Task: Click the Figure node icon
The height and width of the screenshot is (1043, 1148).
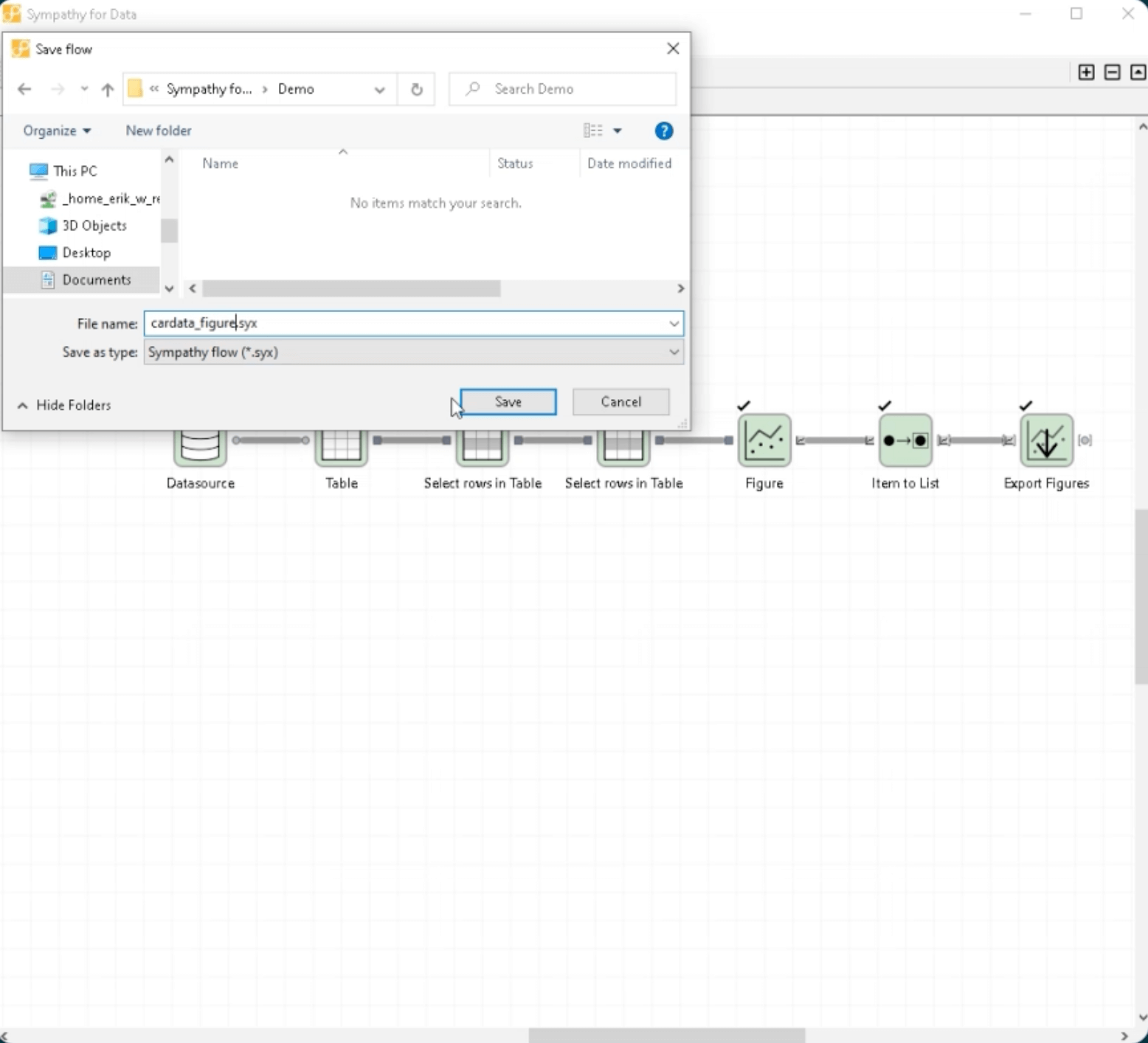Action: [x=764, y=440]
